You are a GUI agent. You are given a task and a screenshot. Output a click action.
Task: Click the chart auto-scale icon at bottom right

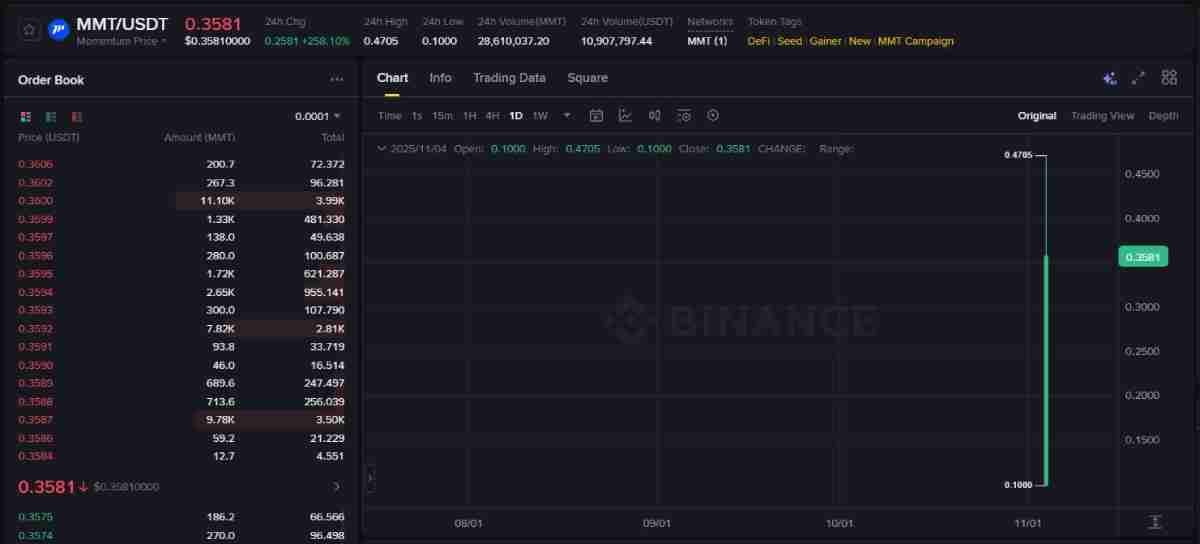1155,522
